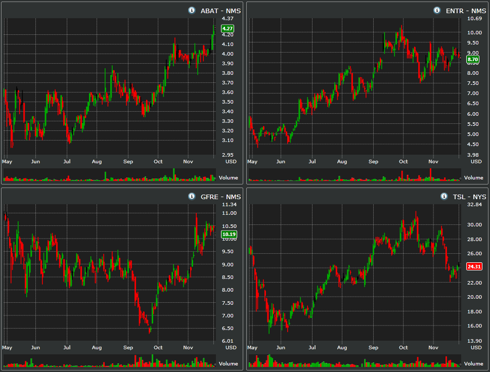Image resolution: width=490 pixels, height=372 pixels.
Task: Click the Oct axis label on TSL chart
Action: pyautogui.click(x=403, y=347)
